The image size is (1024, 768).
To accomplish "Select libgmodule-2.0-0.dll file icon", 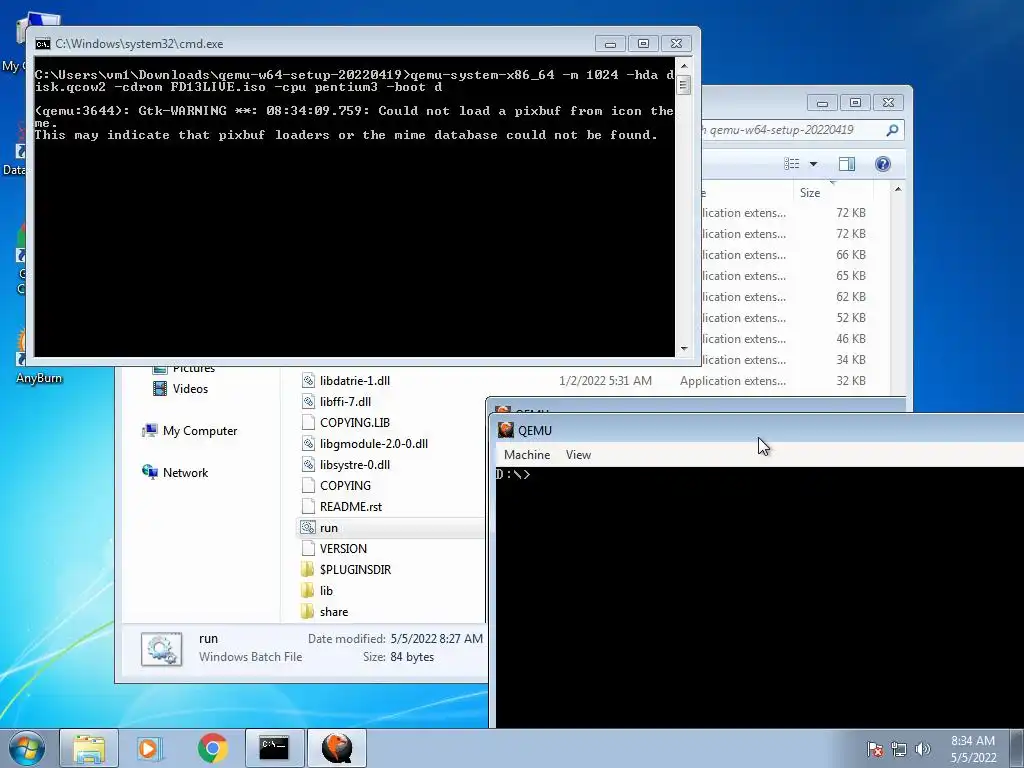I will [308, 443].
